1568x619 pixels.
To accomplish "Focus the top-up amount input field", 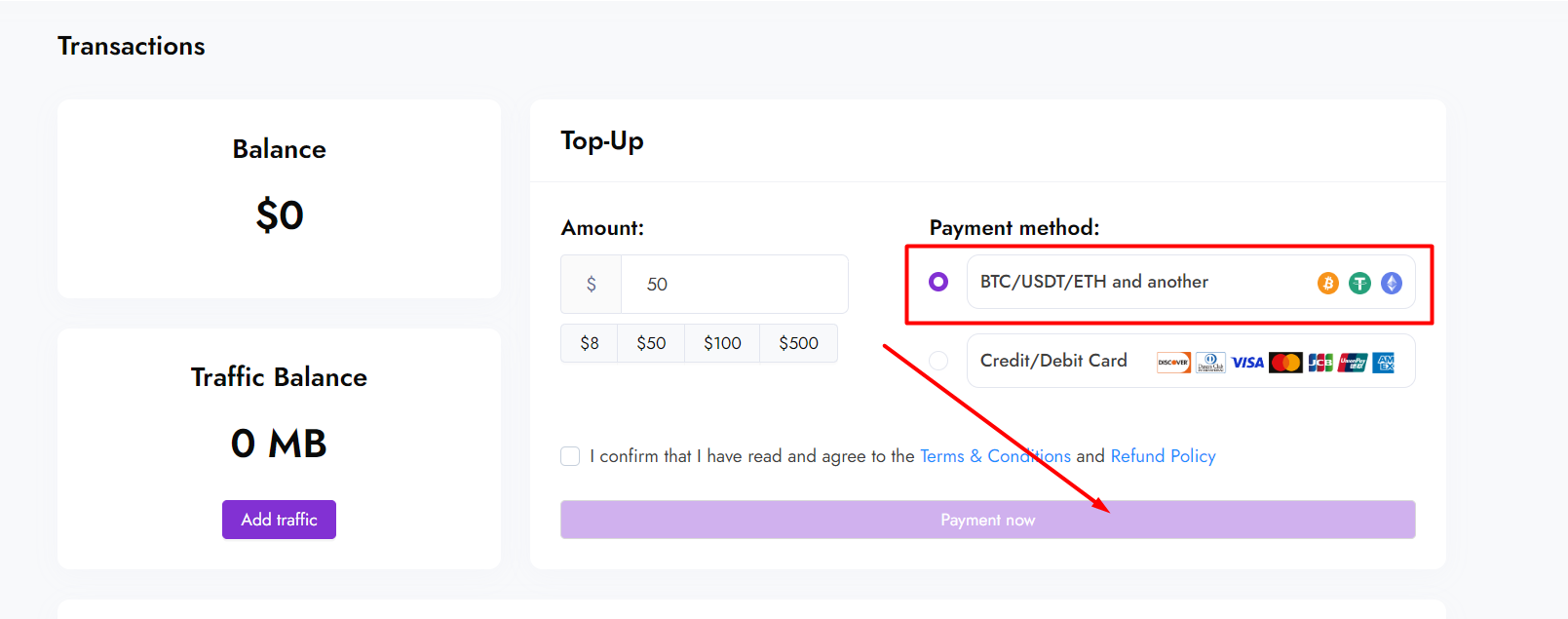I will pos(733,285).
